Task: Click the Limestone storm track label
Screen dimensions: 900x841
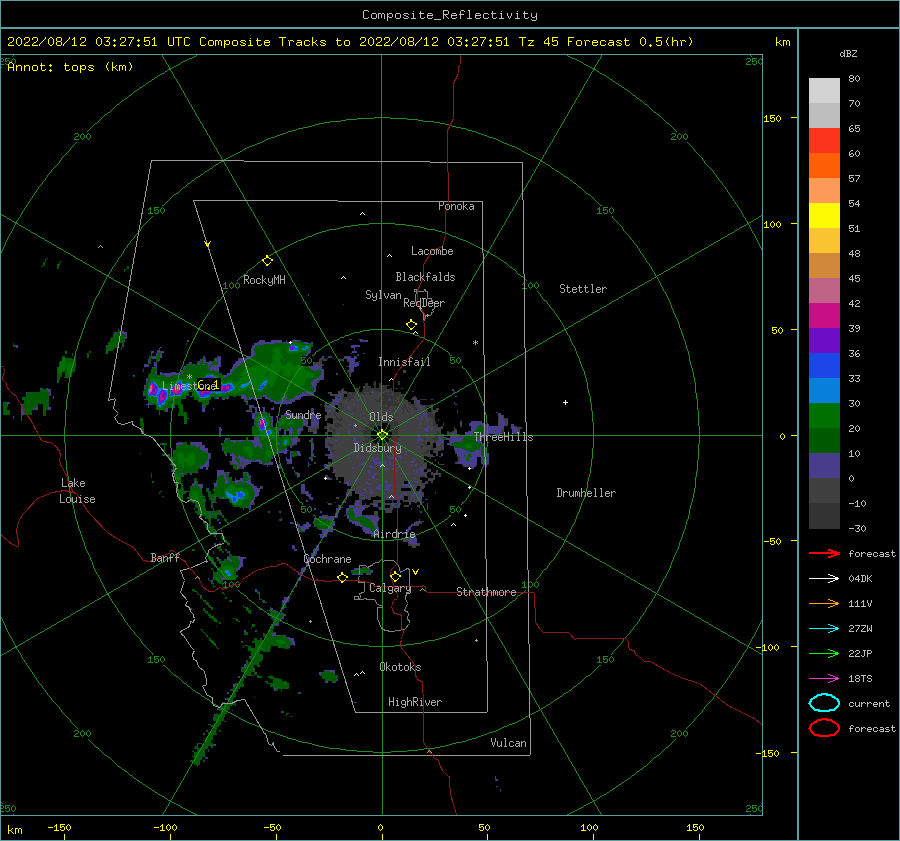Action: coord(191,385)
